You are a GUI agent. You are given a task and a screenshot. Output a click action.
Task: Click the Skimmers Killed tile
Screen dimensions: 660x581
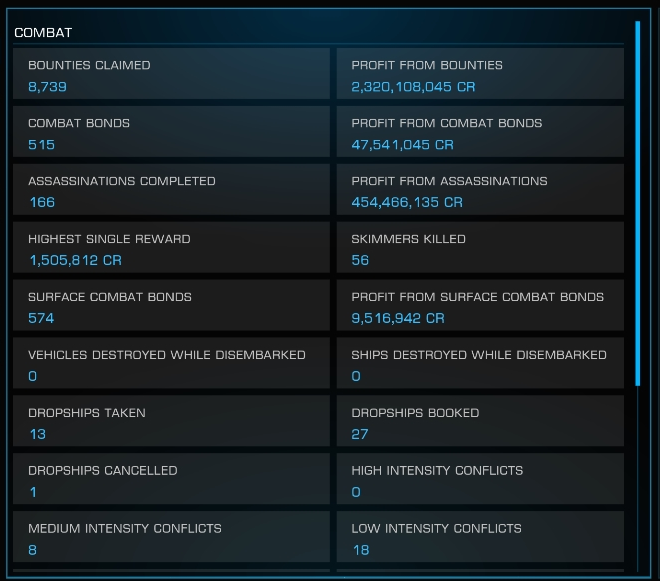(x=480, y=247)
